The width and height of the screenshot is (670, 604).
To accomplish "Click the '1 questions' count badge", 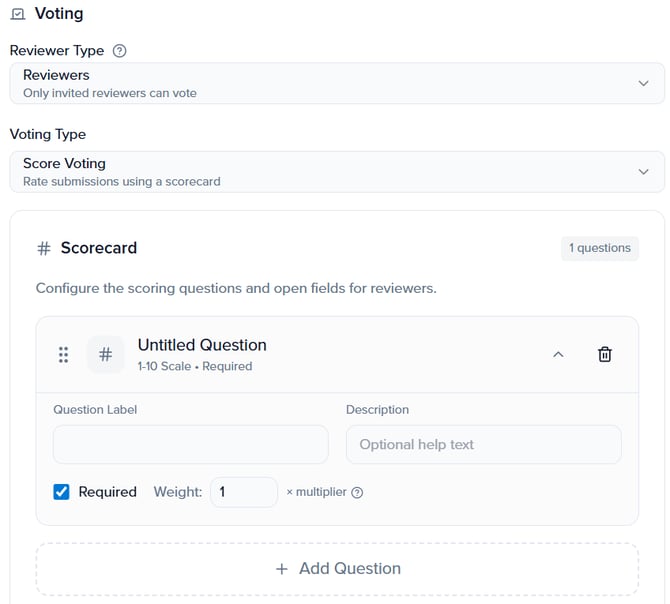I will tap(599, 248).
